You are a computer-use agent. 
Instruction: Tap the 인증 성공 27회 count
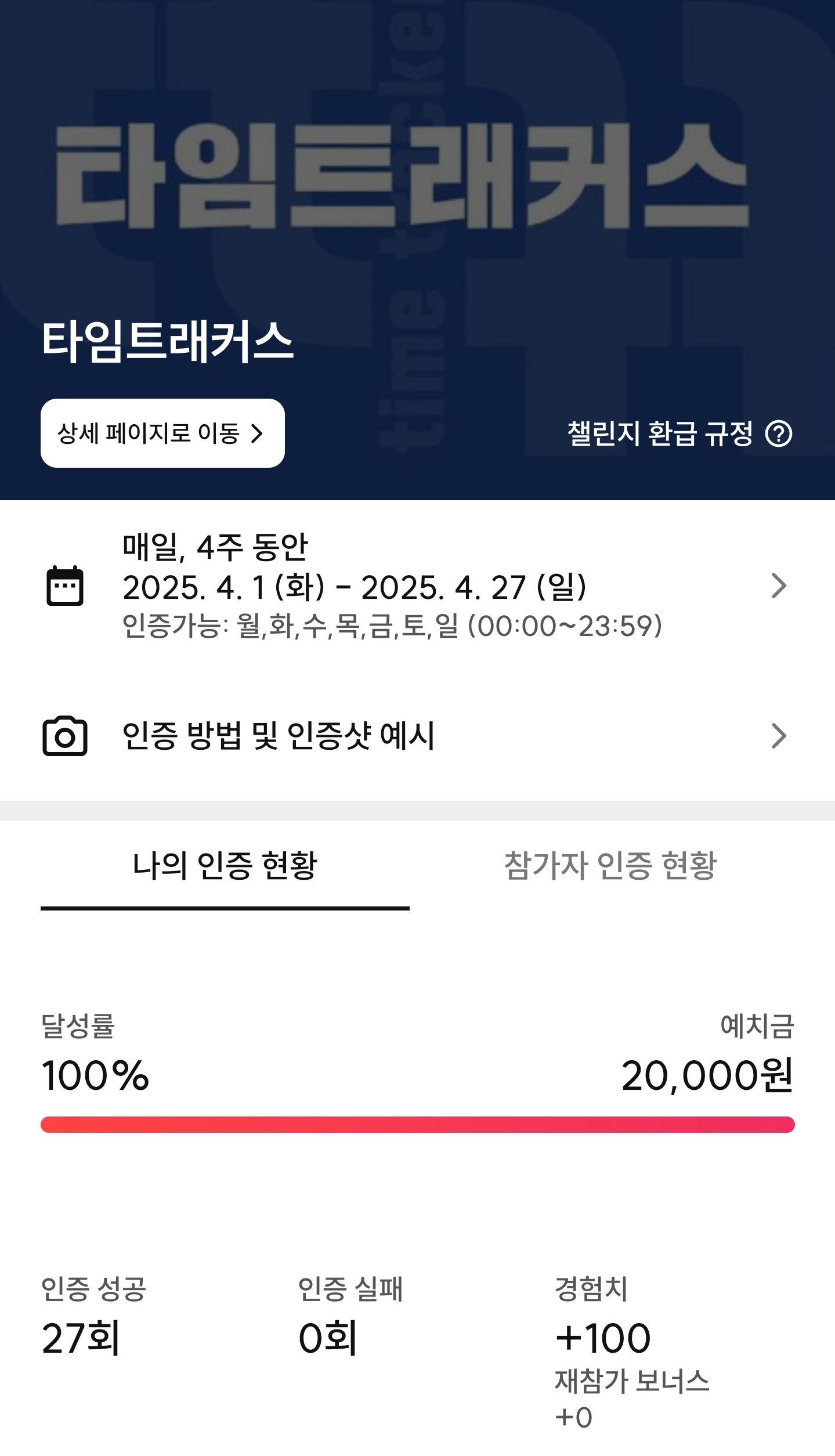tap(81, 1338)
